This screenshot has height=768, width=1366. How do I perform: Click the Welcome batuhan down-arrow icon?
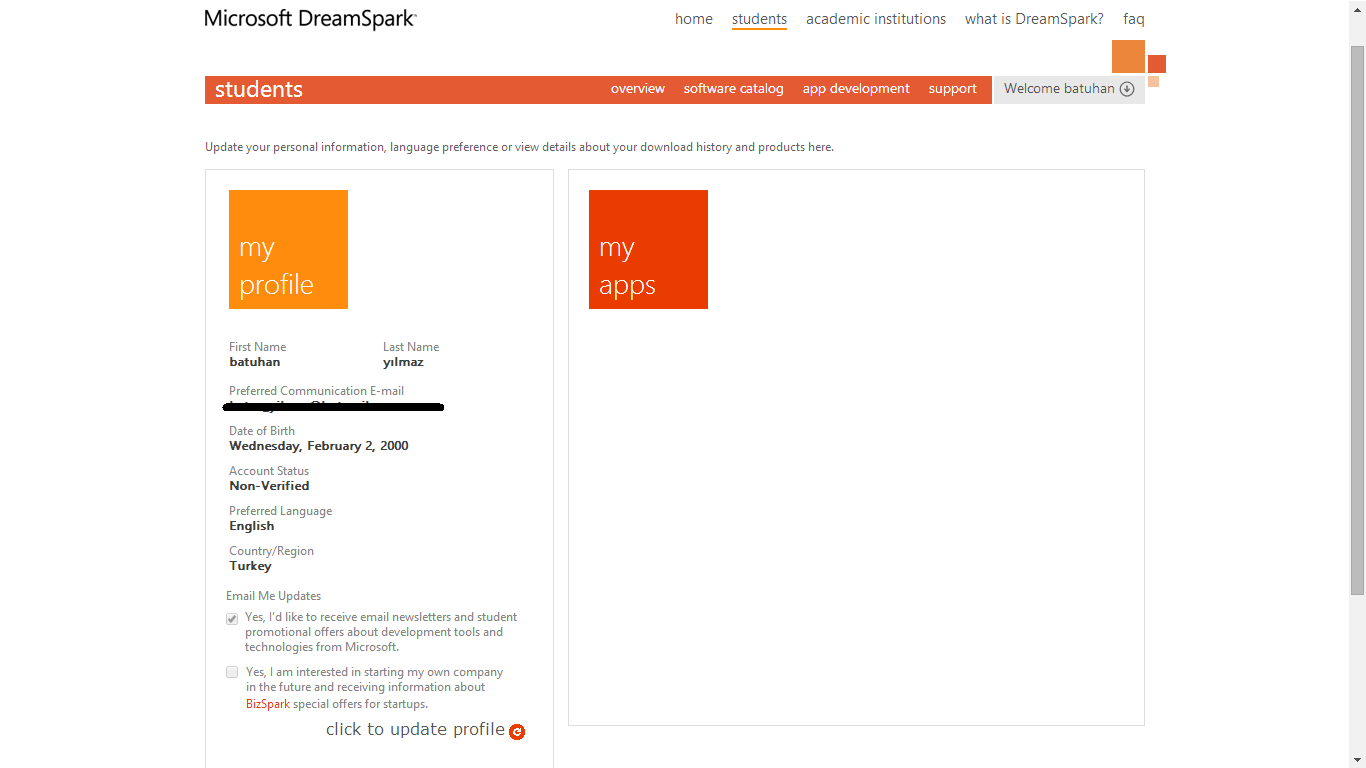[x=1127, y=89]
